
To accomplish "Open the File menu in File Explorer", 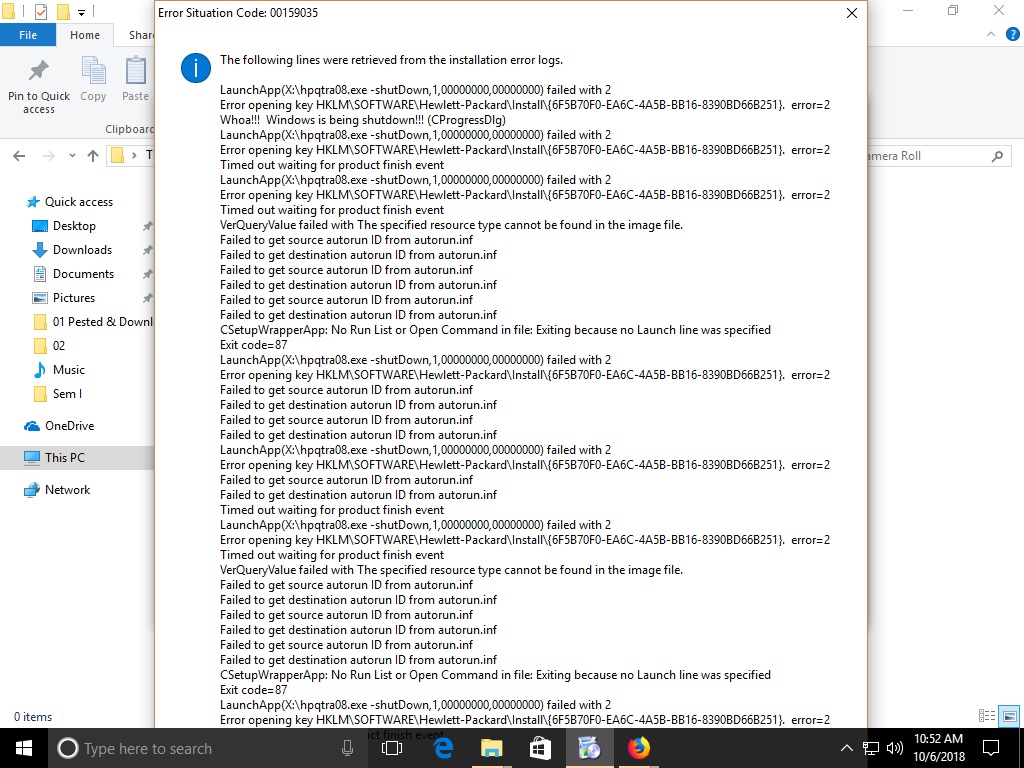I will [28, 35].
